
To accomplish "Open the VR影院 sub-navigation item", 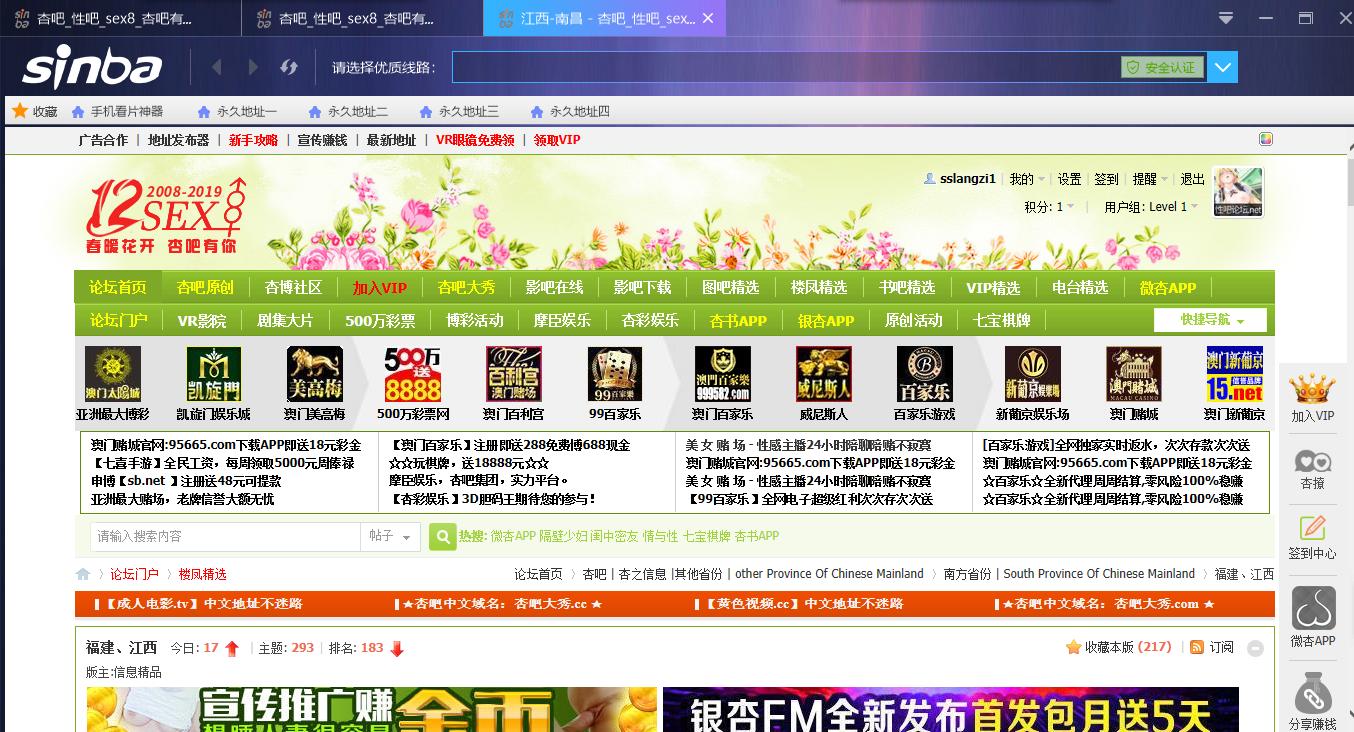I will (202, 320).
